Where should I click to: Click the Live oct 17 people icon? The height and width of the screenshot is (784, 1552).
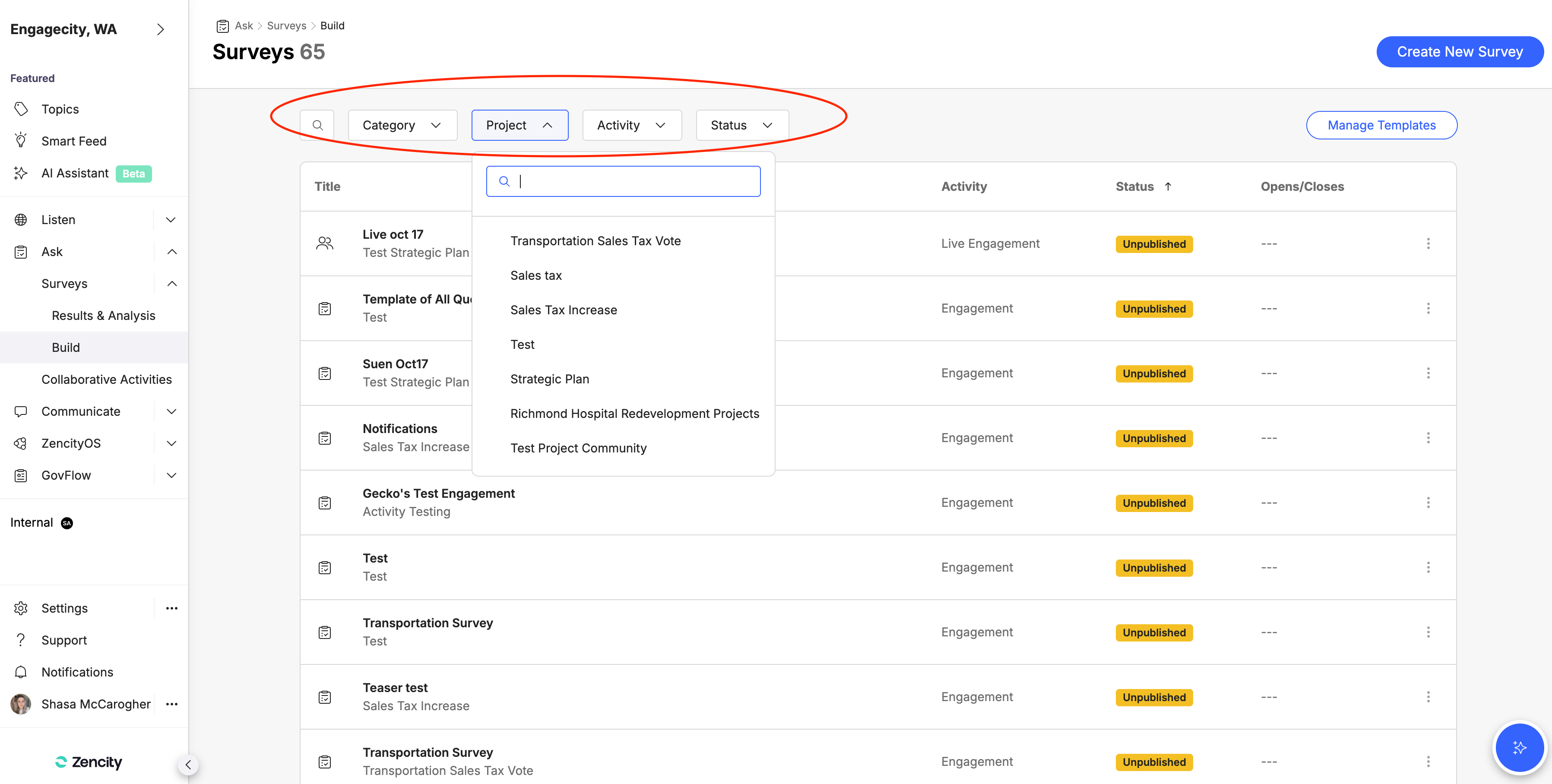pos(325,243)
